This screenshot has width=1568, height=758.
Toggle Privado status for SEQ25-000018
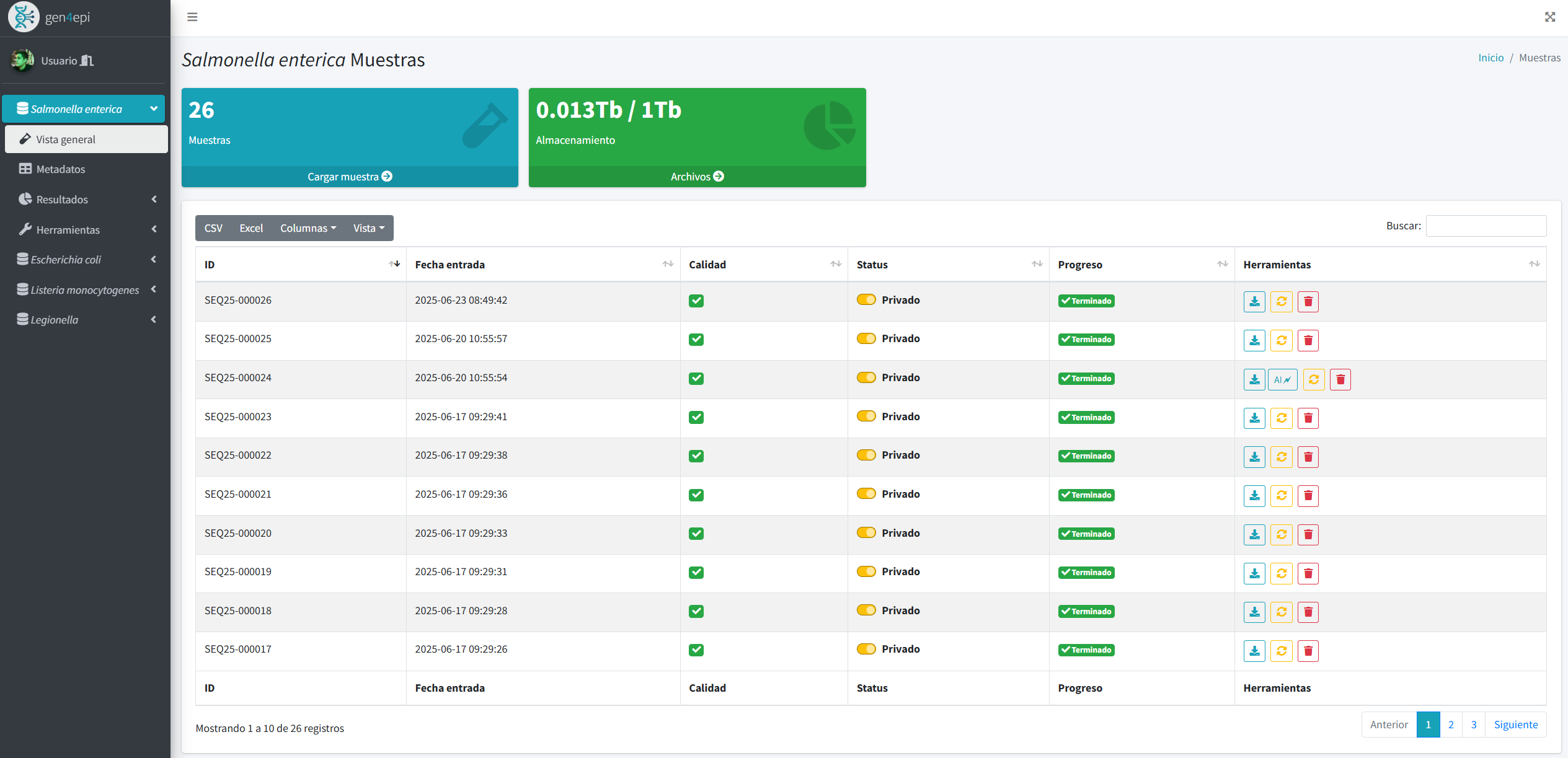pos(866,610)
